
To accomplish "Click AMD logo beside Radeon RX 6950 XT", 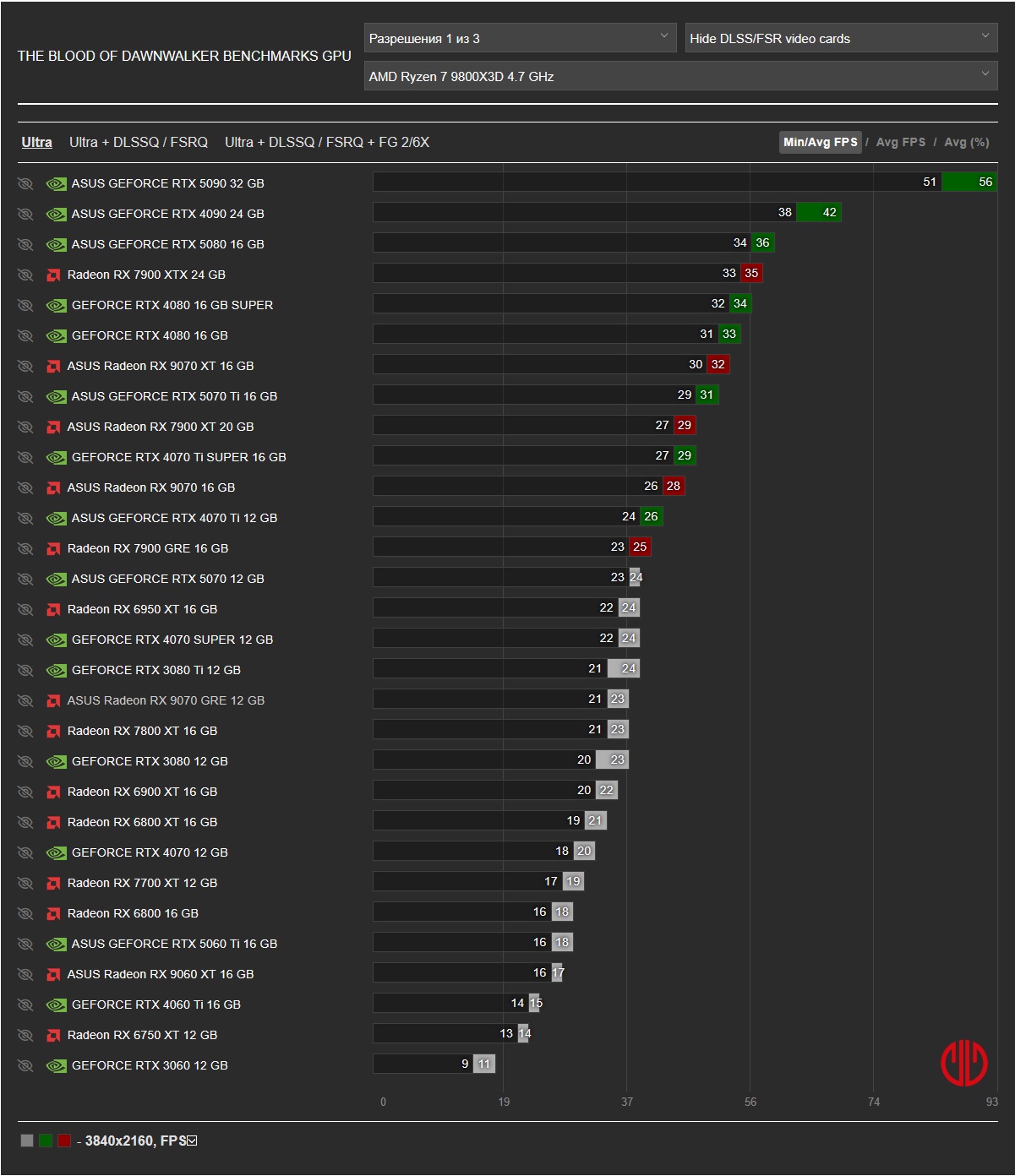I will pos(53,609).
